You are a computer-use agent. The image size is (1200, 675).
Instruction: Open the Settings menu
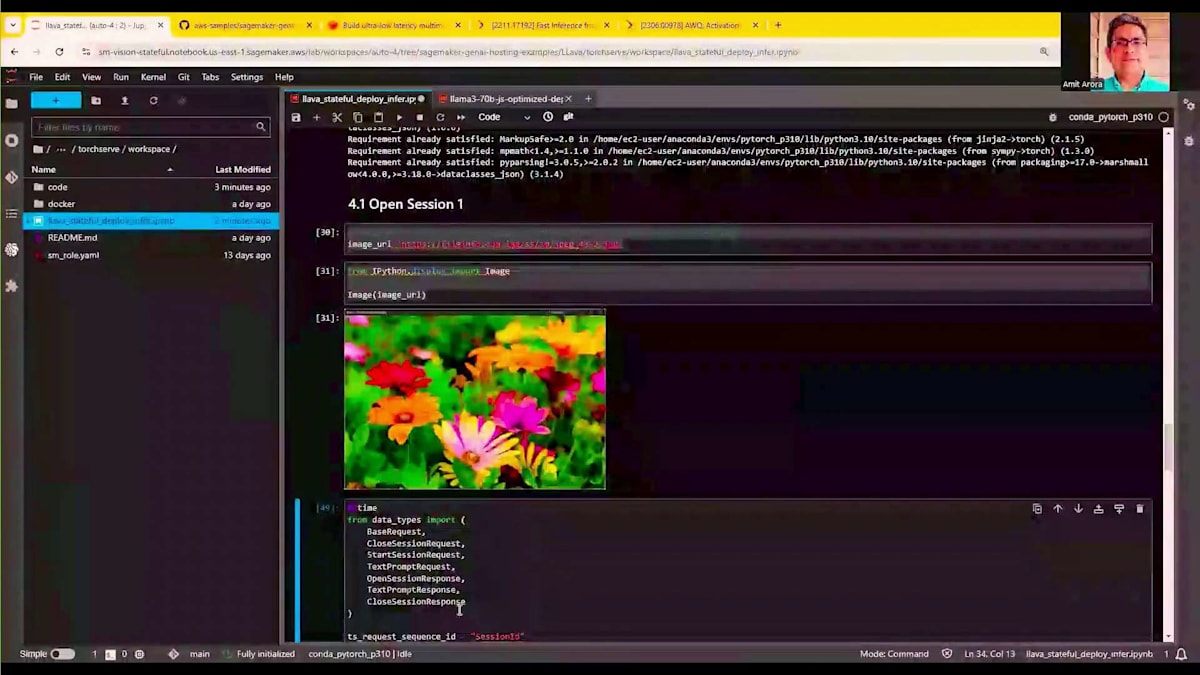point(247,77)
